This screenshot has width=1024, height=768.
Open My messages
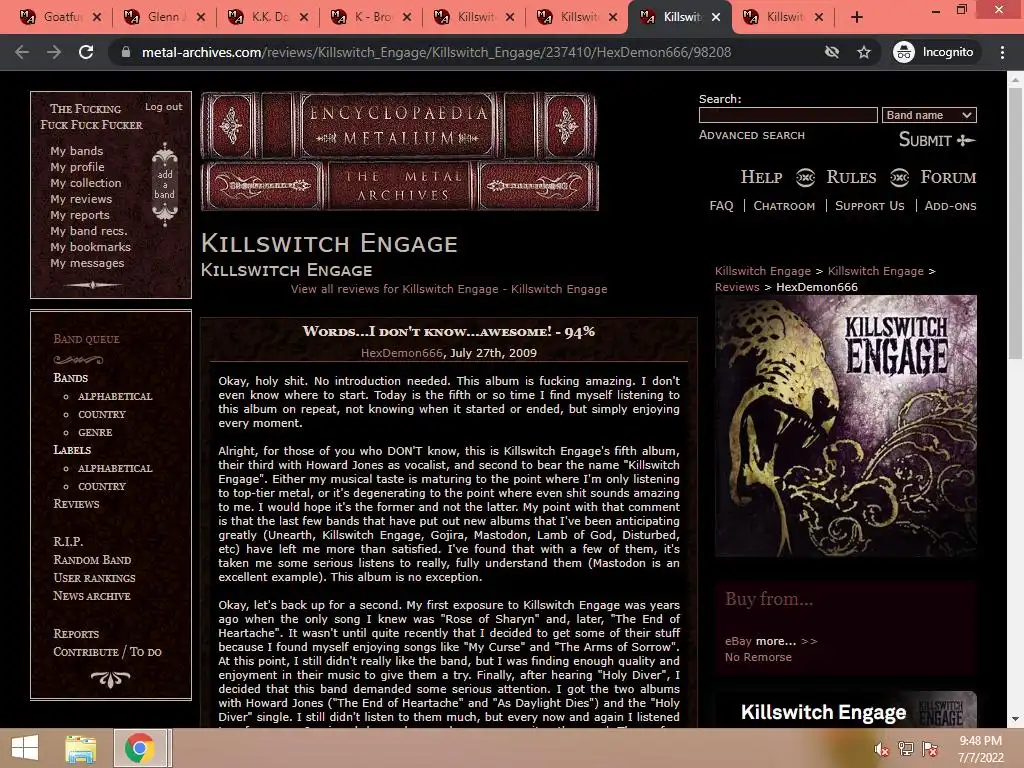pyautogui.click(x=87, y=263)
